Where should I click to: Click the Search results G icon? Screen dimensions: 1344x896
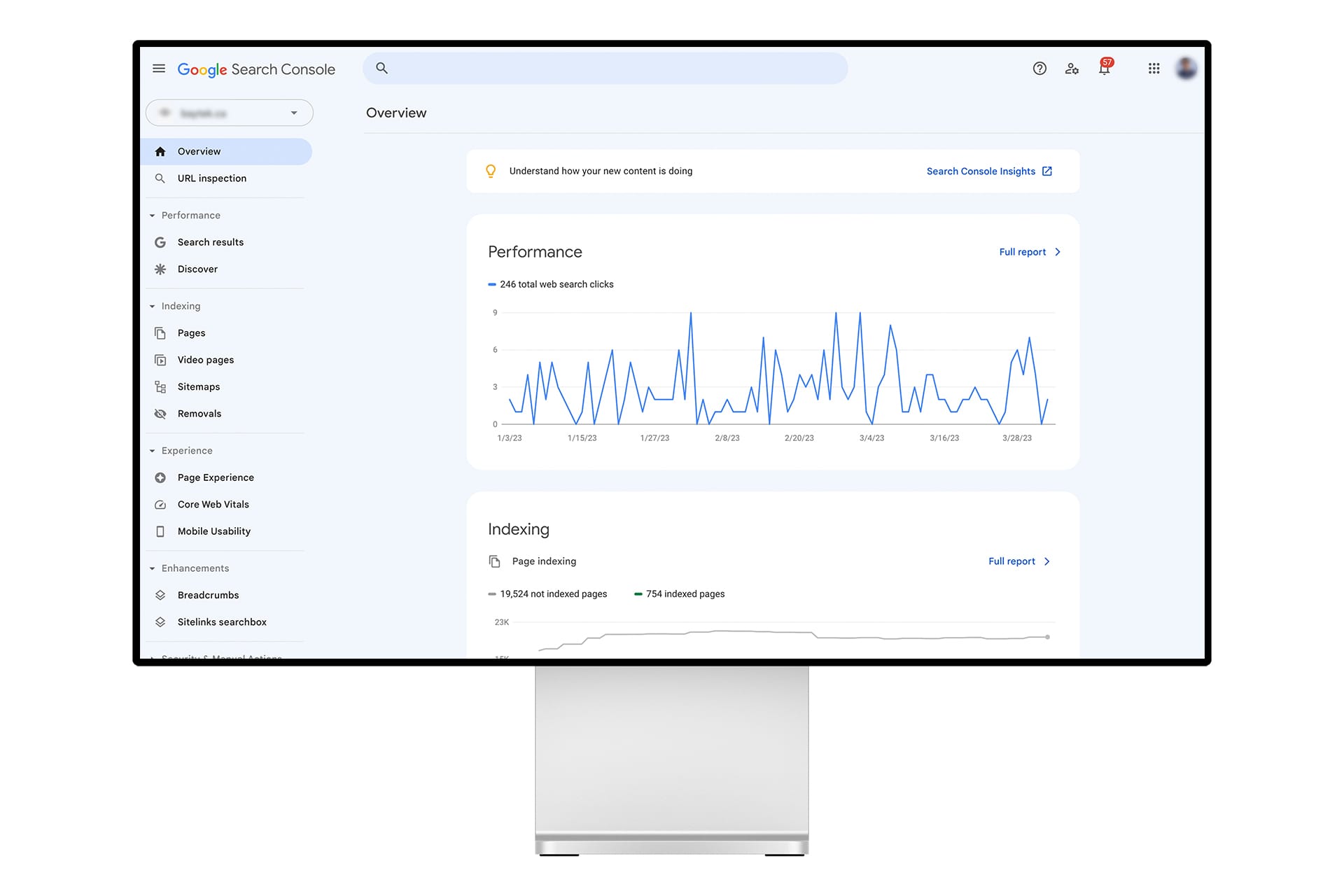[160, 242]
